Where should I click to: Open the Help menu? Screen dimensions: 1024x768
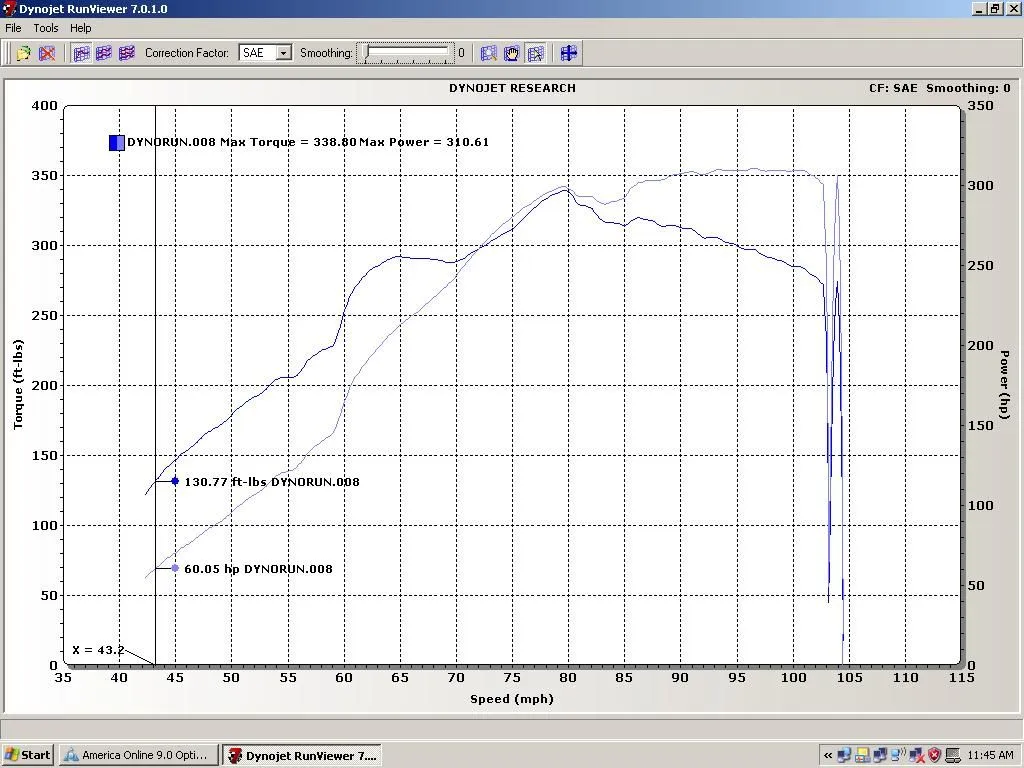(x=81, y=28)
